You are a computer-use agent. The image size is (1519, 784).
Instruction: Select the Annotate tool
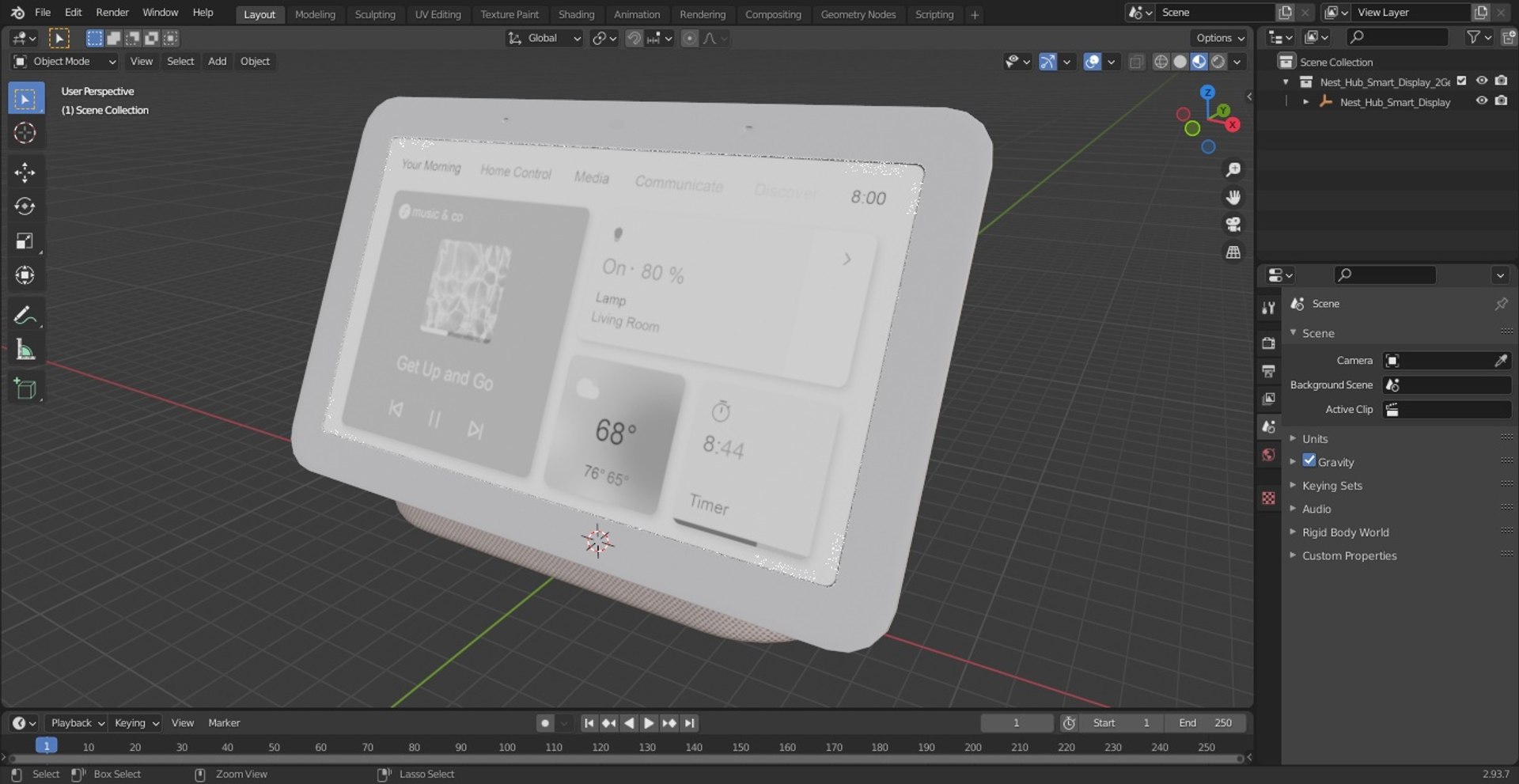(x=25, y=316)
